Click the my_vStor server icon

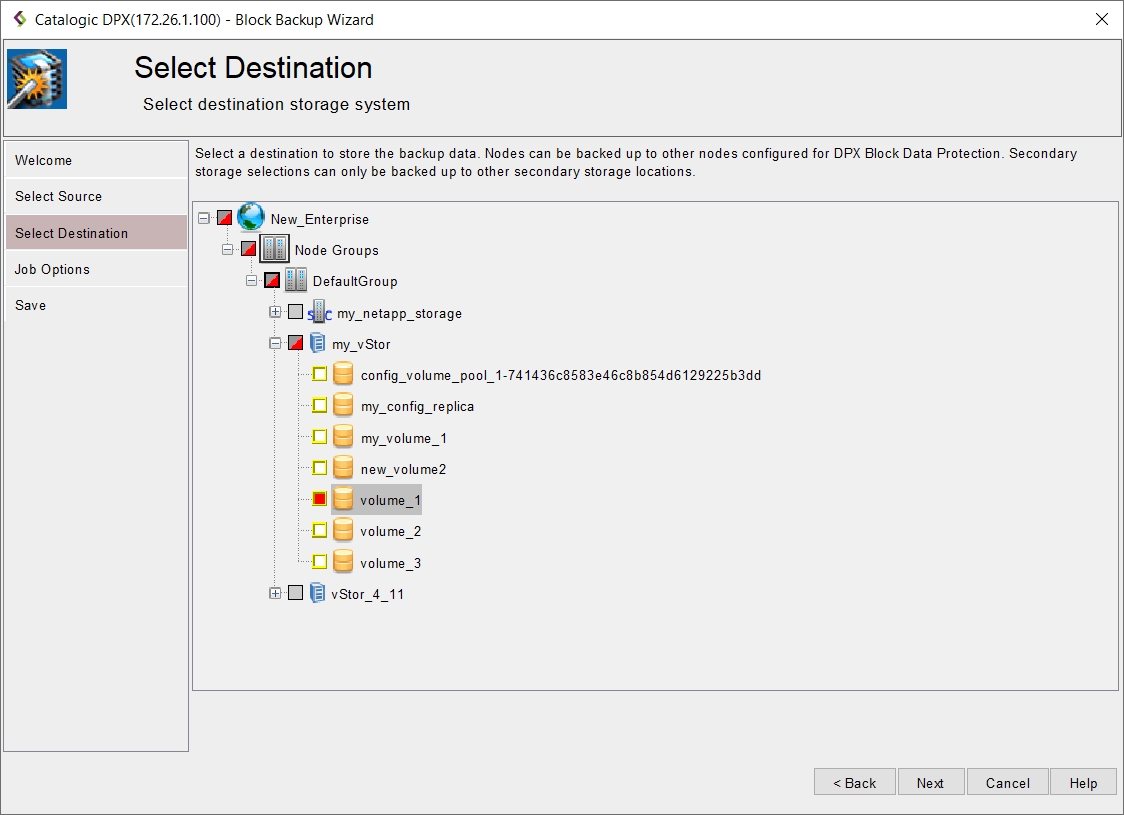(x=318, y=344)
